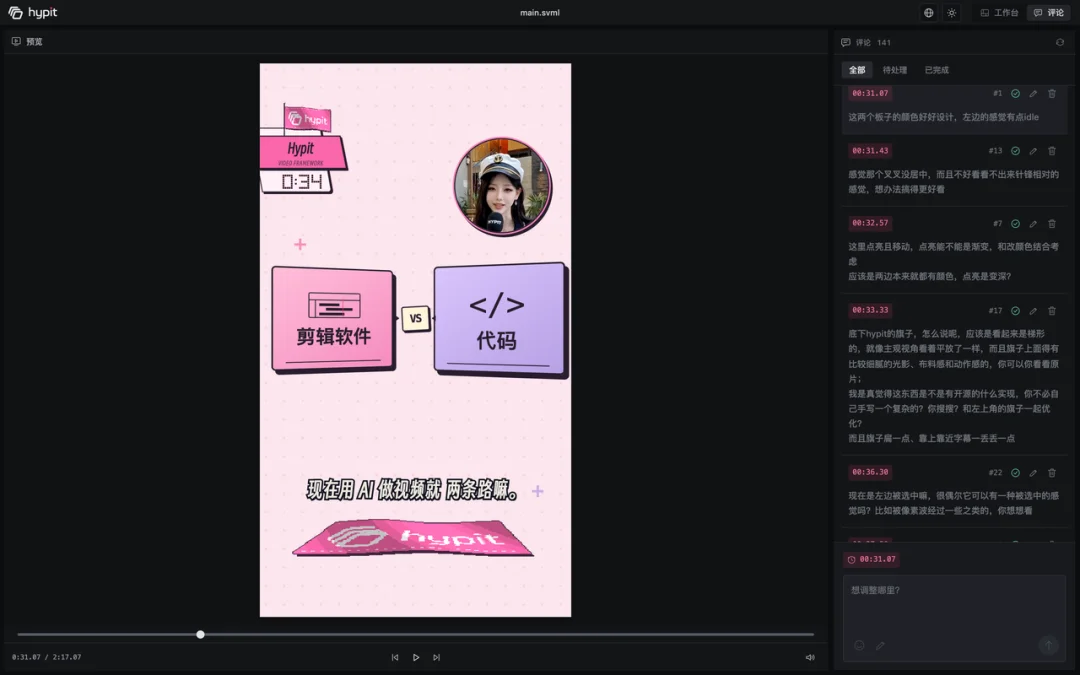1080x675 pixels.
Task: Delete comment #22 with trash icon
Action: point(1052,472)
